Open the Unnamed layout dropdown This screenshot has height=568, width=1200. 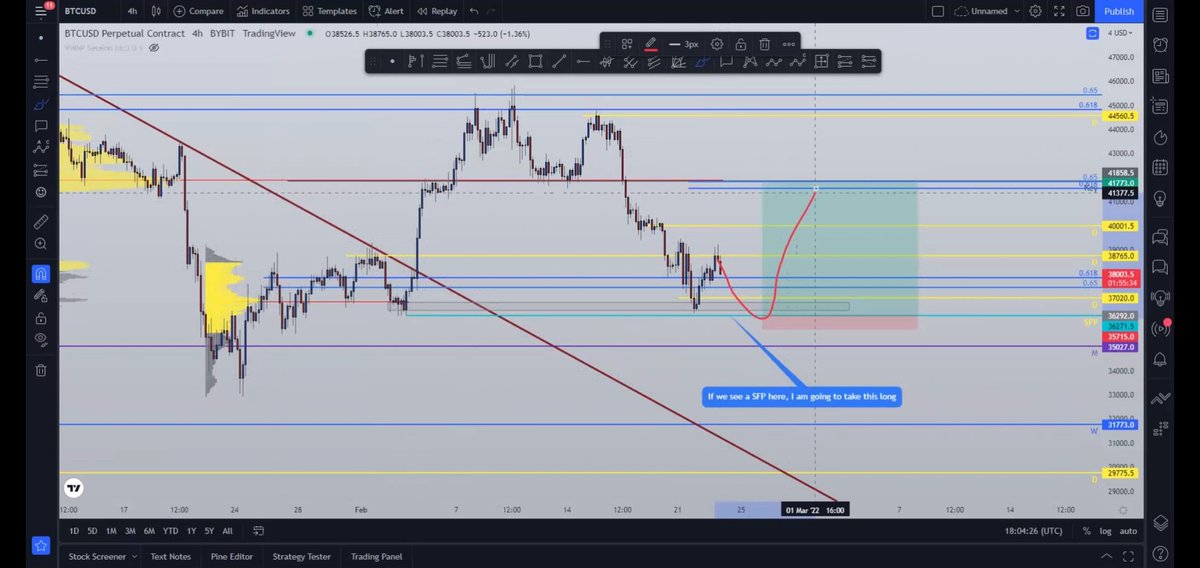(x=985, y=12)
